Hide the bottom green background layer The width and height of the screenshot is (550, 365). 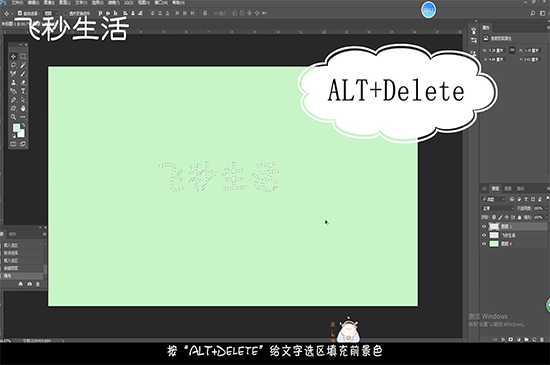point(484,244)
